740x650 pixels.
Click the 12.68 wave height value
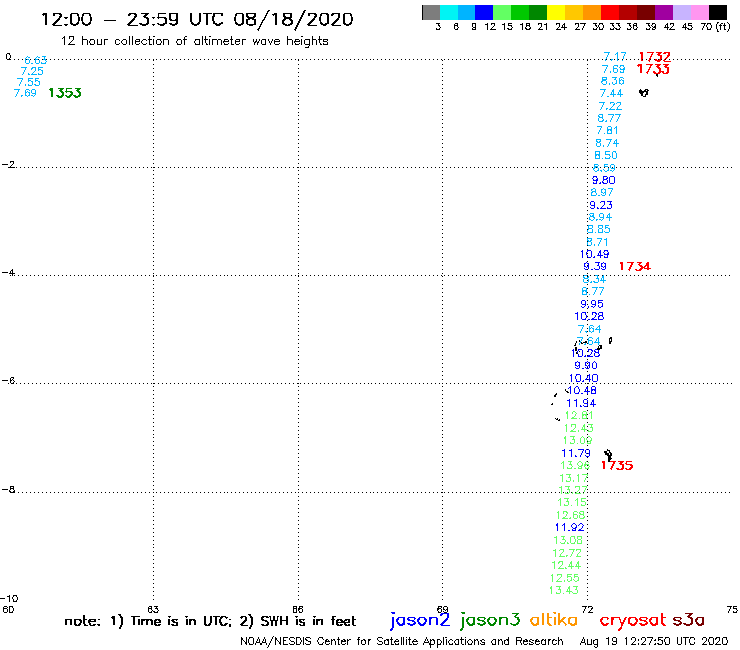[571, 515]
